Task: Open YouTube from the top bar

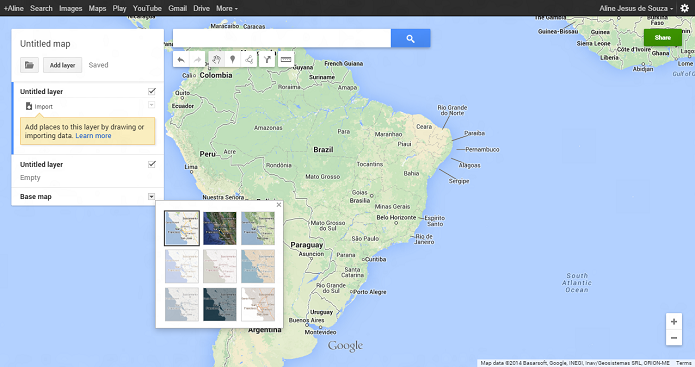Action: [x=147, y=8]
